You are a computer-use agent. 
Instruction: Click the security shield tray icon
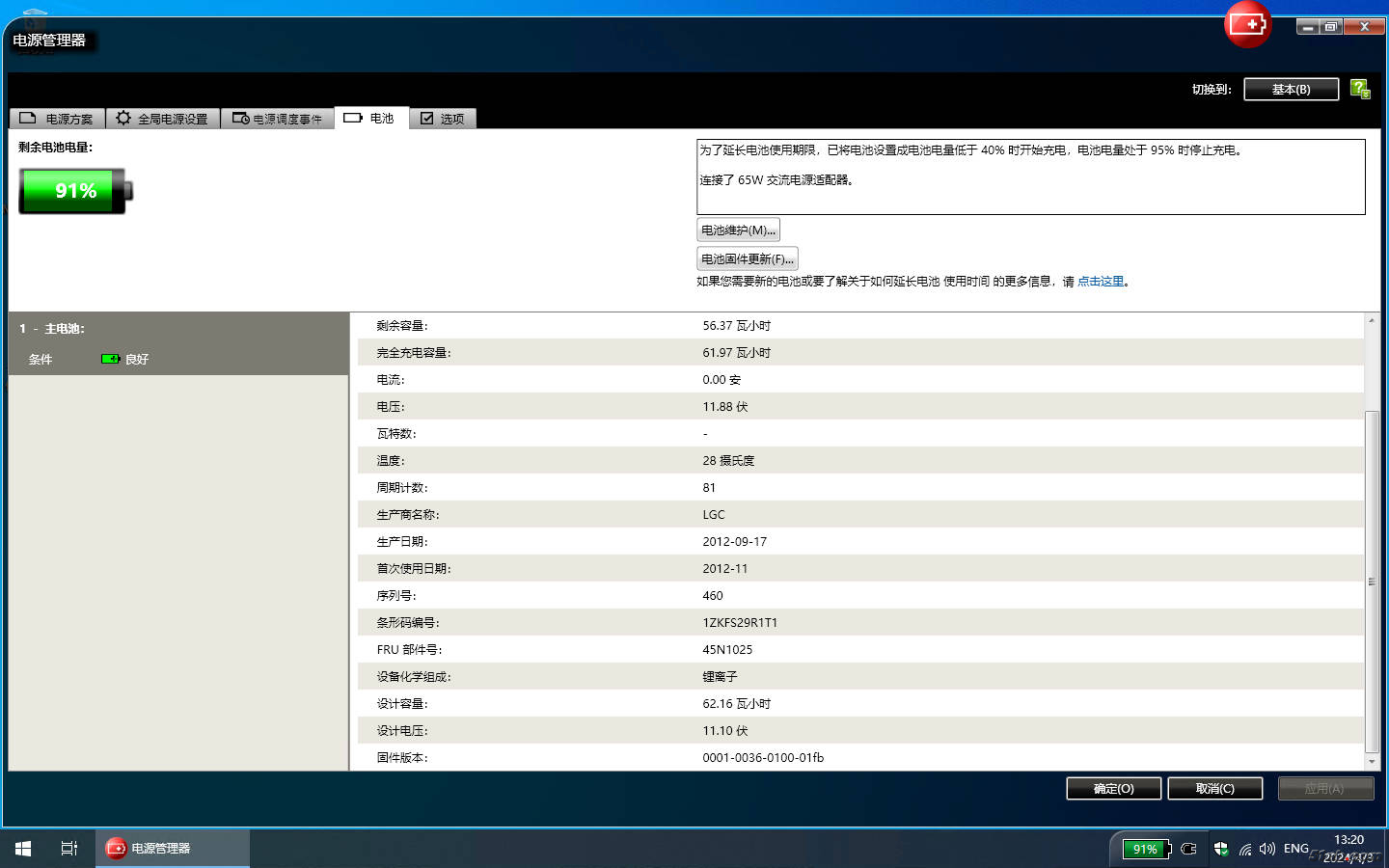[x=1220, y=849]
